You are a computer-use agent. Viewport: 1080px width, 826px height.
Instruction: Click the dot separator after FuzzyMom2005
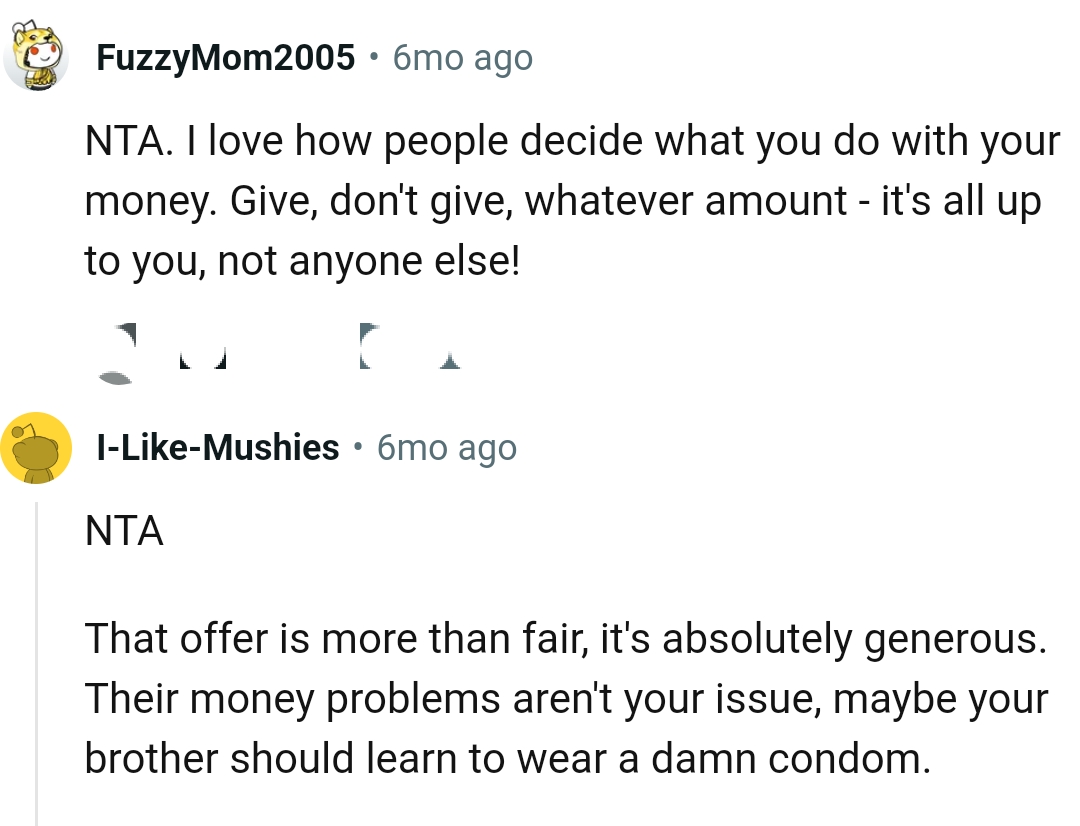(373, 58)
